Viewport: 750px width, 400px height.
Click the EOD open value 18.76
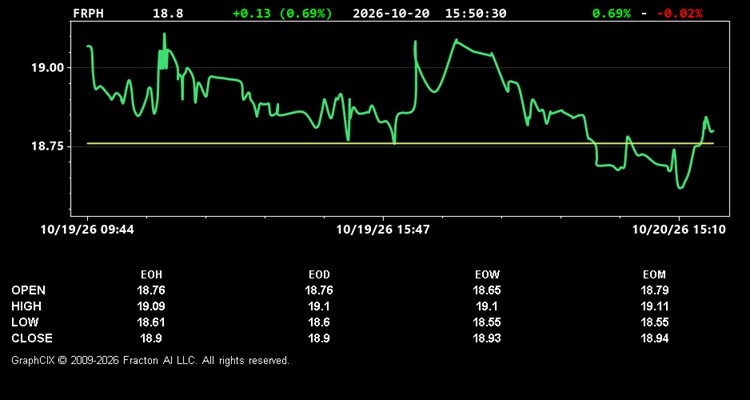click(319, 290)
